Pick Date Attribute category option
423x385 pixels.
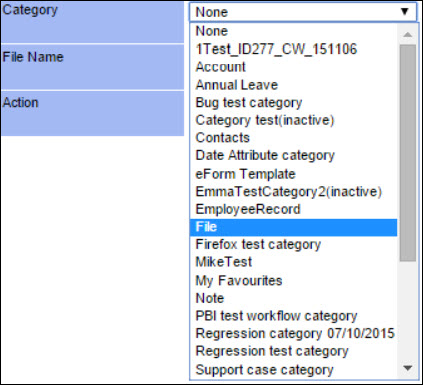[x=294, y=156]
